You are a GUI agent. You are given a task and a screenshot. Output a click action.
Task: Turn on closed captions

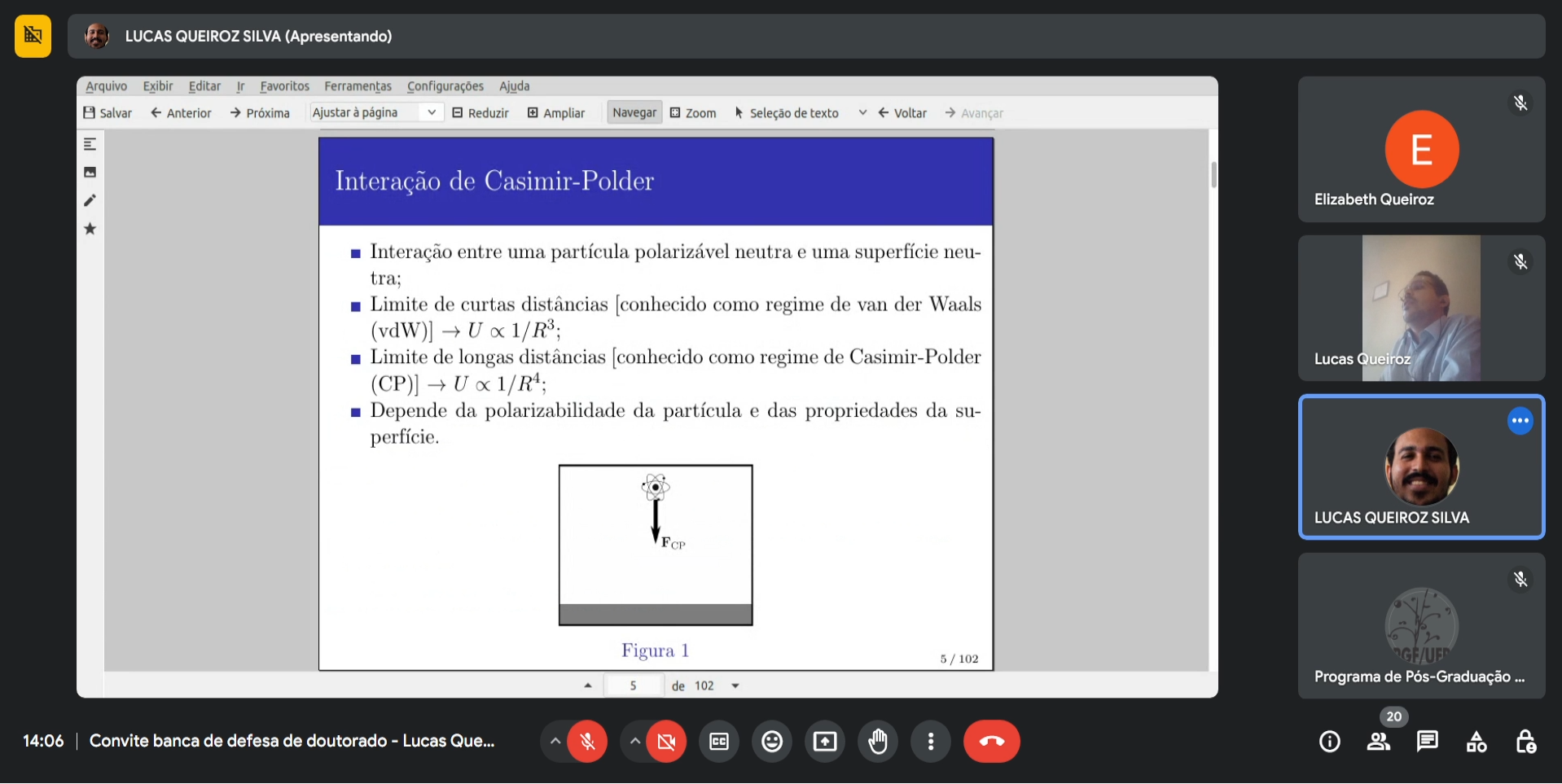point(719,742)
